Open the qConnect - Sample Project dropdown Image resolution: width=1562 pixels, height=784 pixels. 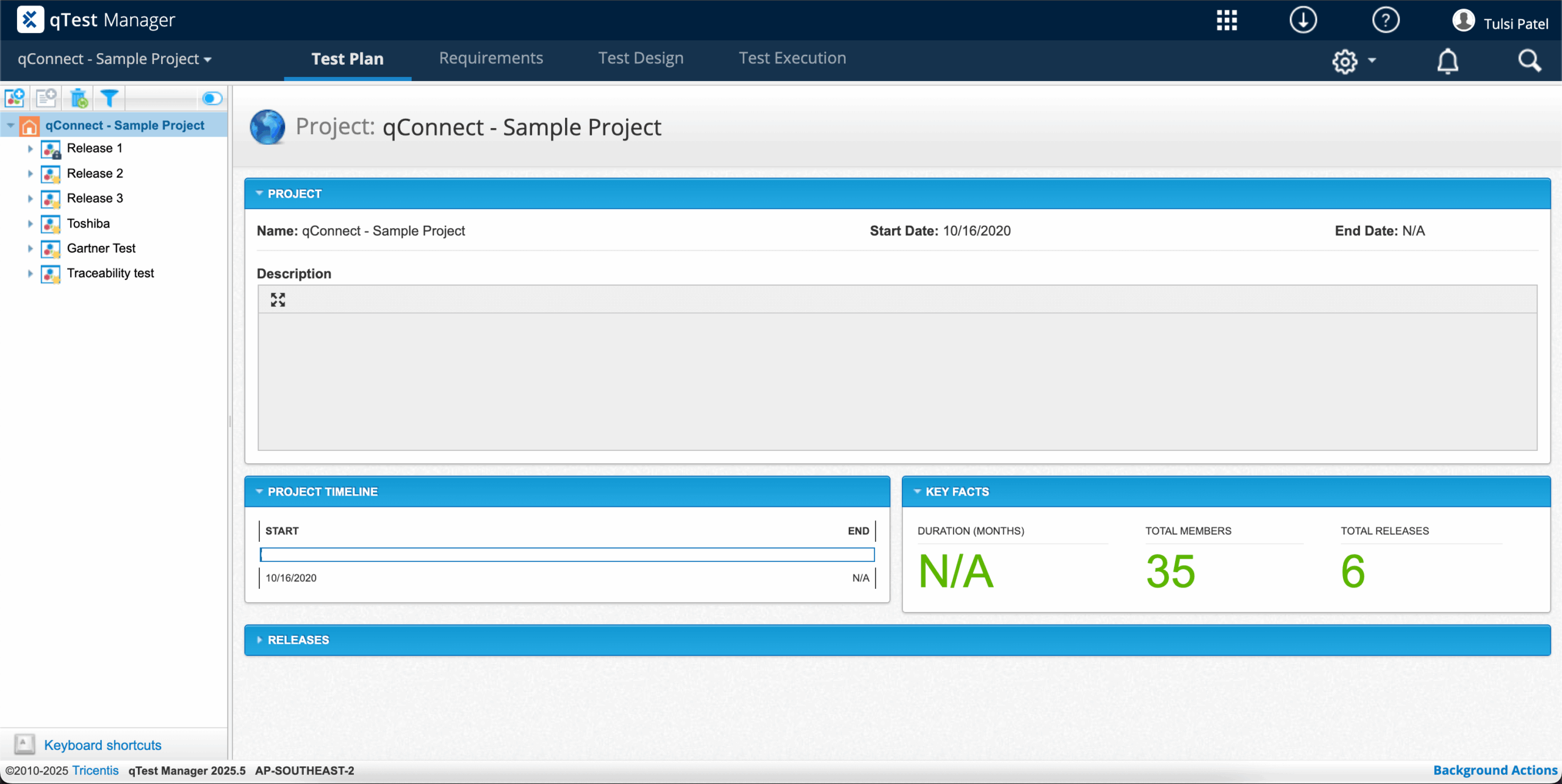point(115,59)
